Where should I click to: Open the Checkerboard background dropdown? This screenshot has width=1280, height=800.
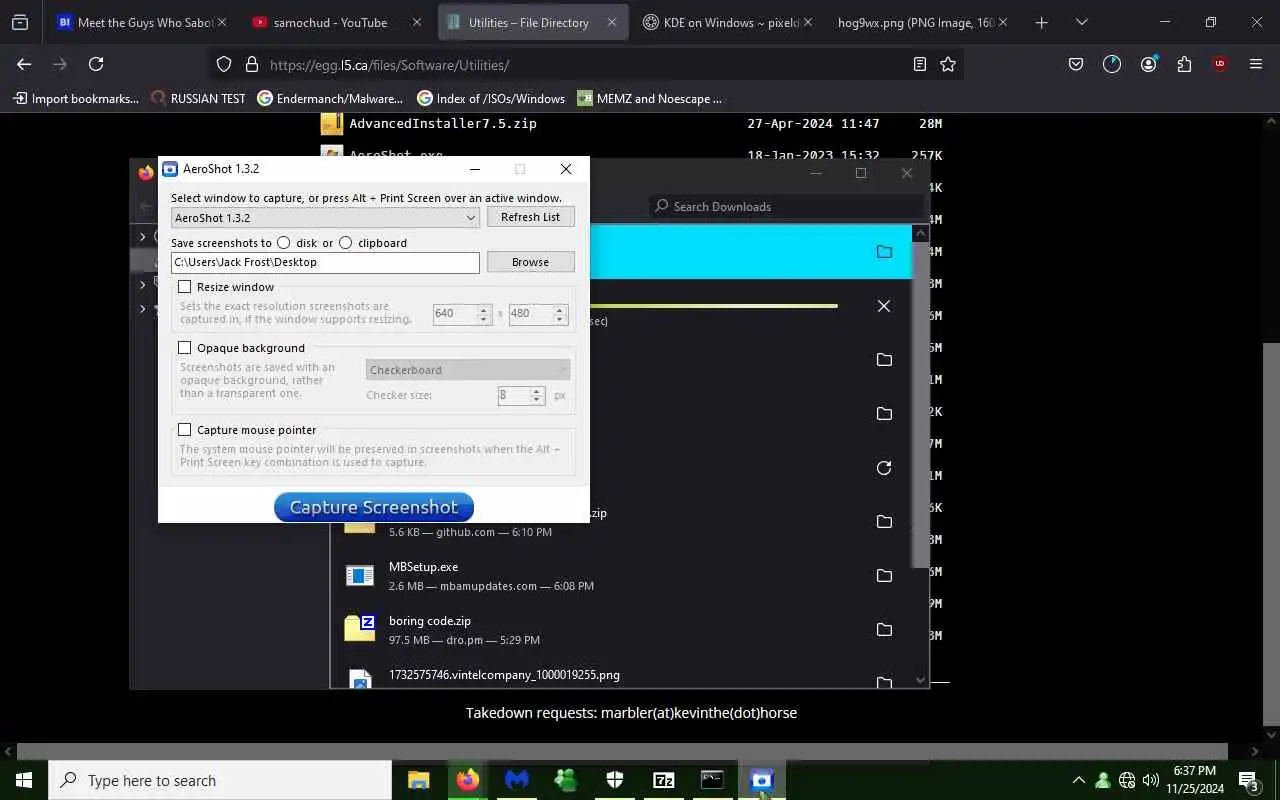click(x=468, y=370)
